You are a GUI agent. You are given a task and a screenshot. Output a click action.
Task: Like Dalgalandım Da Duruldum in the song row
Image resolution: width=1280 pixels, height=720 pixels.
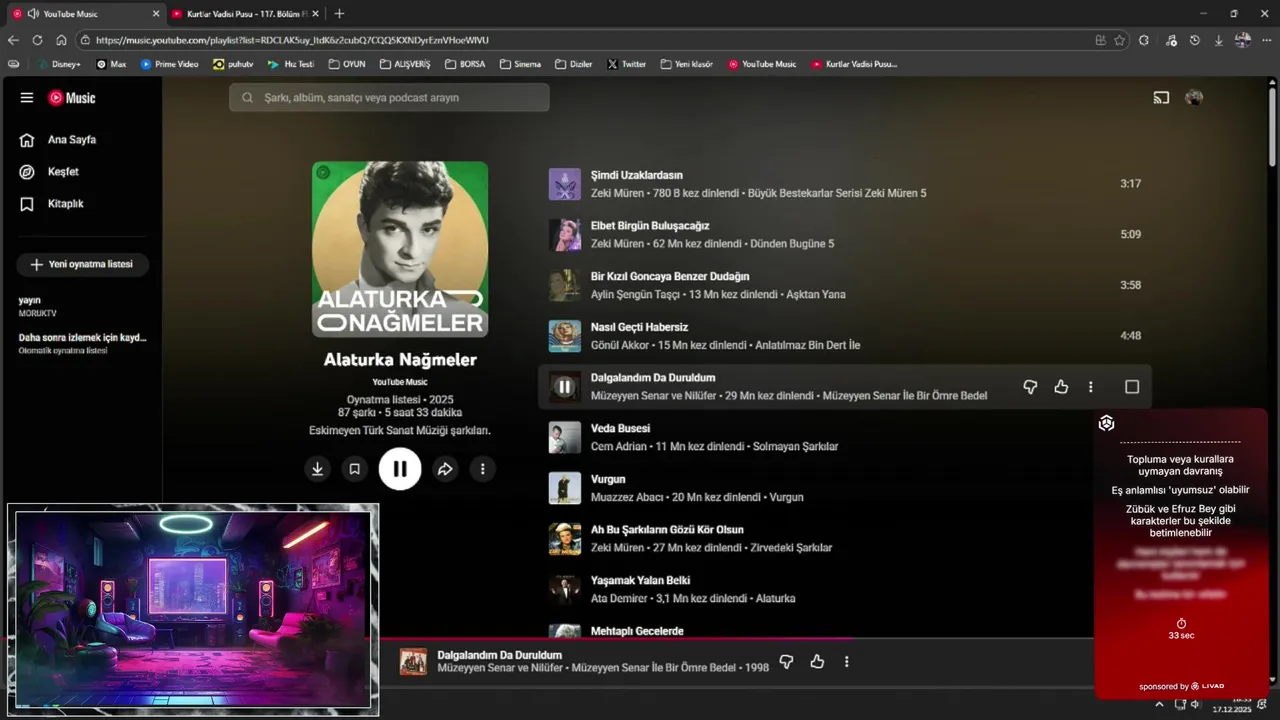click(1061, 387)
